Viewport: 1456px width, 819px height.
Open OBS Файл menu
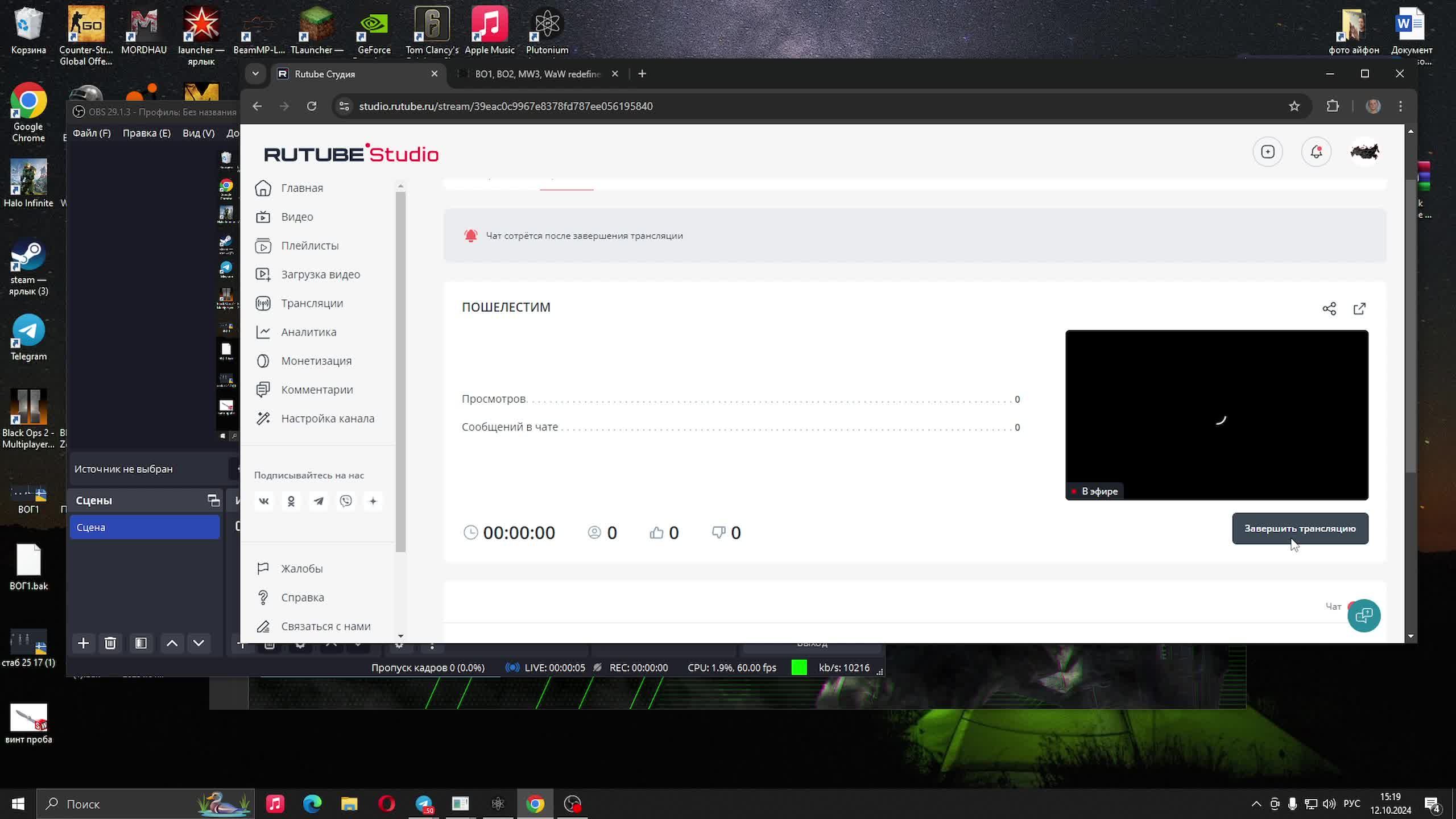point(92,133)
